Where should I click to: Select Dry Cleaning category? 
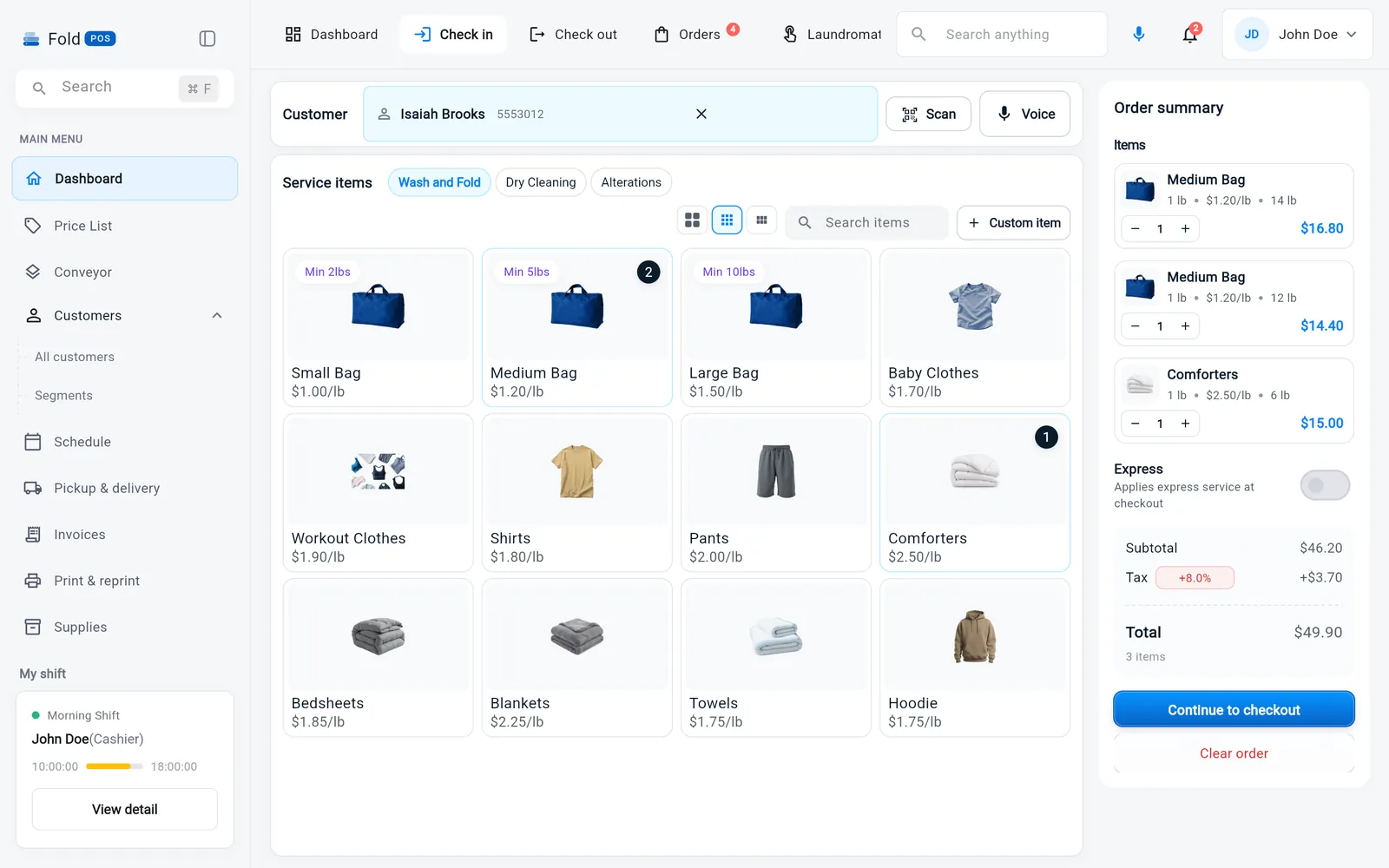541,182
